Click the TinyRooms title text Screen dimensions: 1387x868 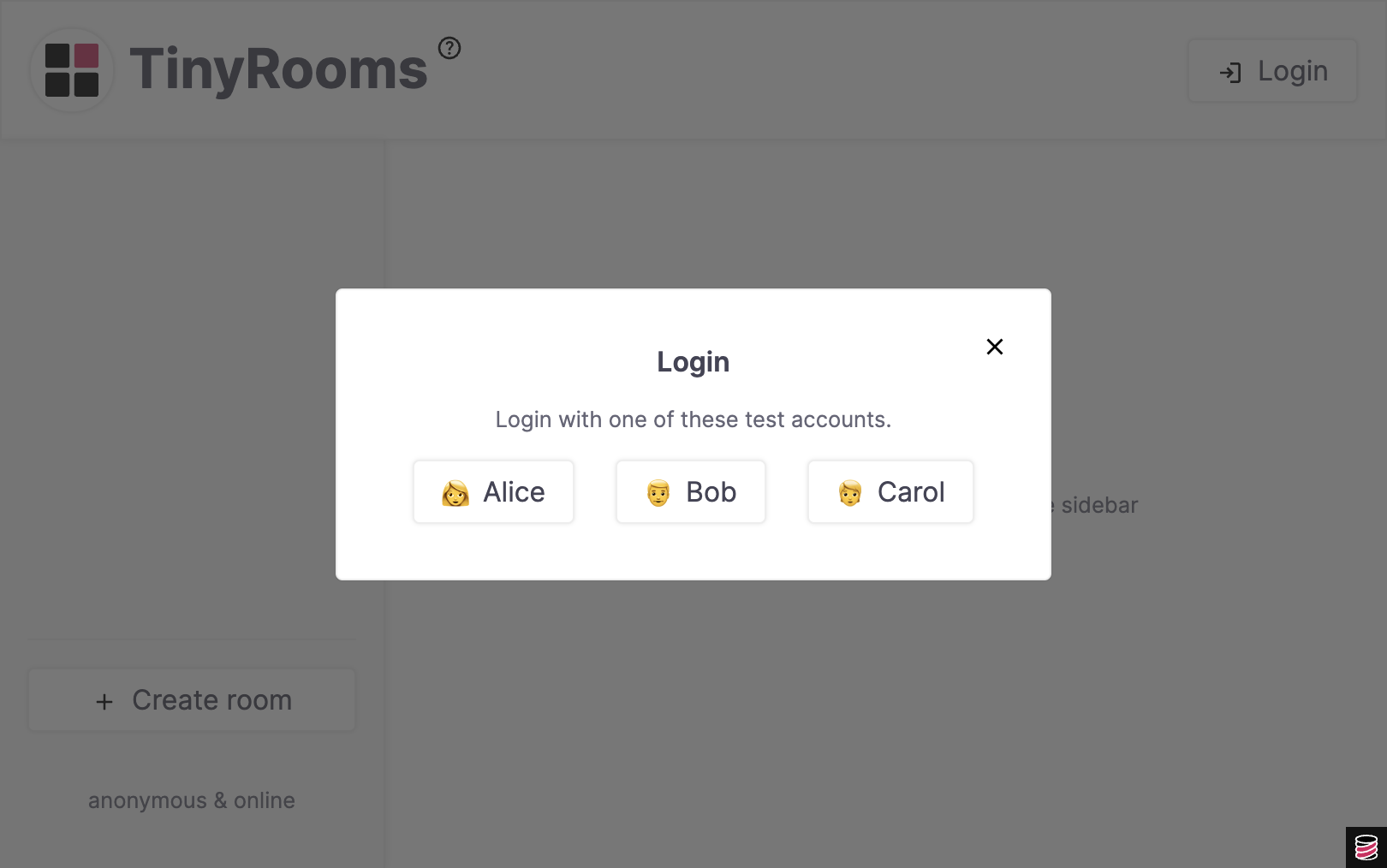click(x=278, y=69)
